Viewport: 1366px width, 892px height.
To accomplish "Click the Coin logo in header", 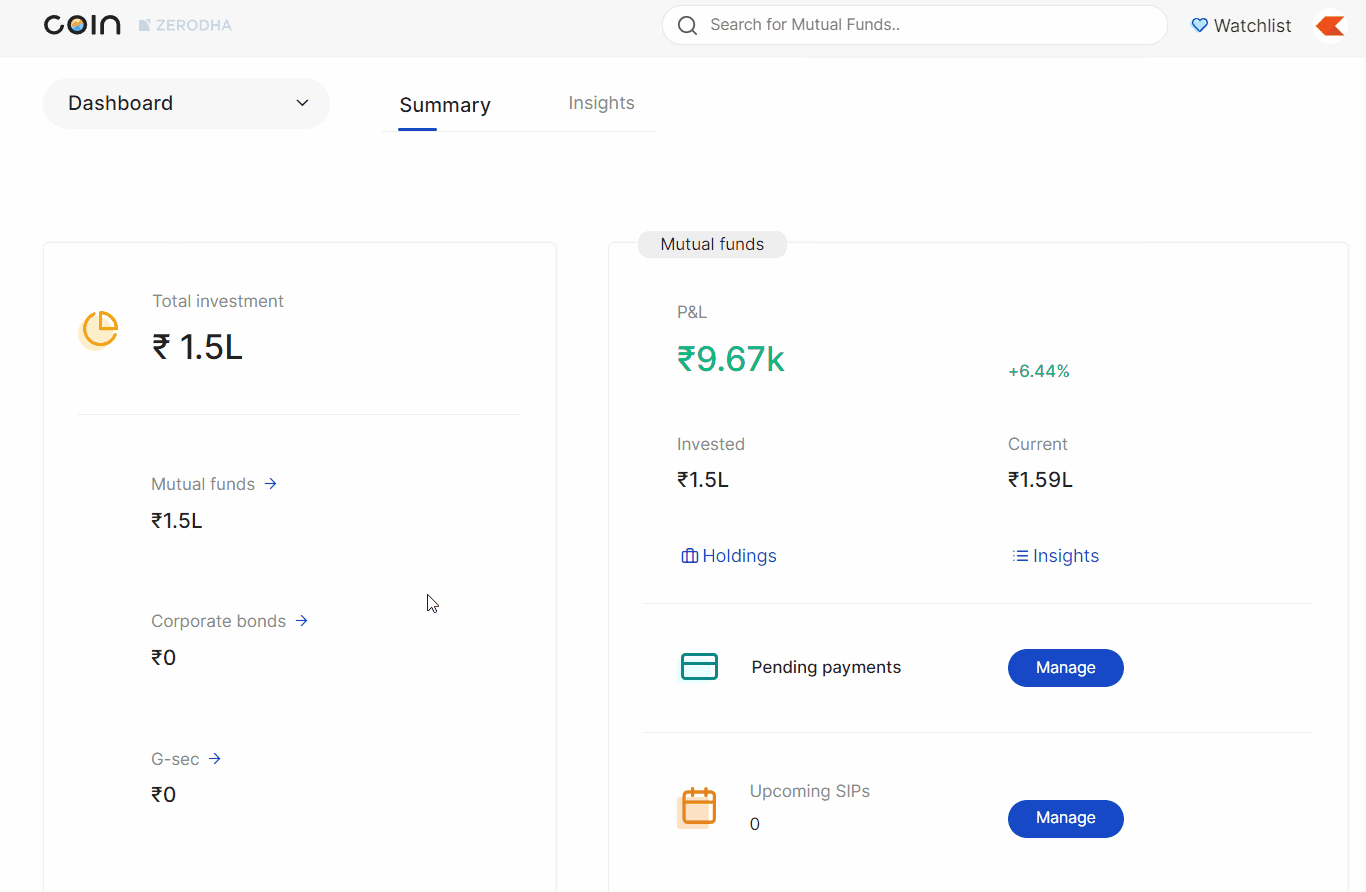I will point(82,25).
